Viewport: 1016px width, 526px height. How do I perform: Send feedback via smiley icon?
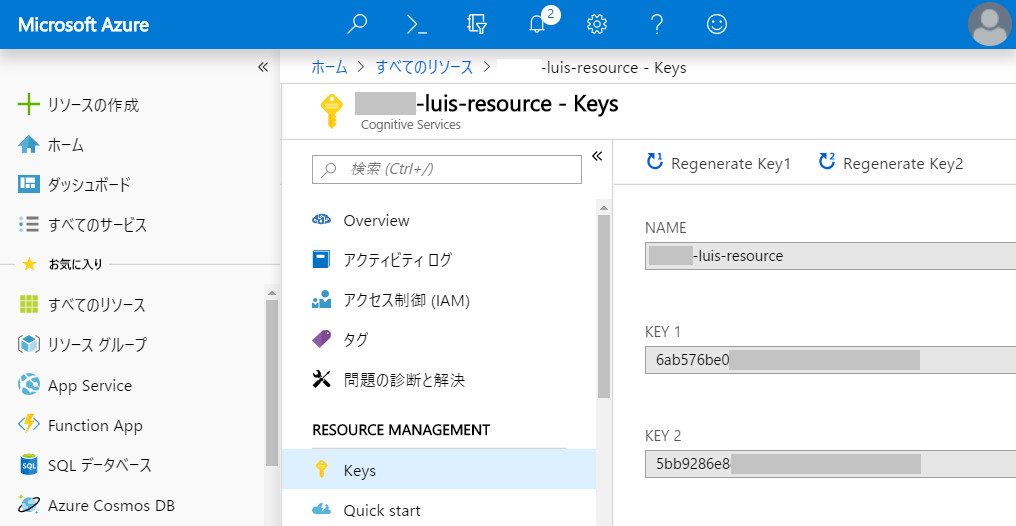tap(717, 24)
